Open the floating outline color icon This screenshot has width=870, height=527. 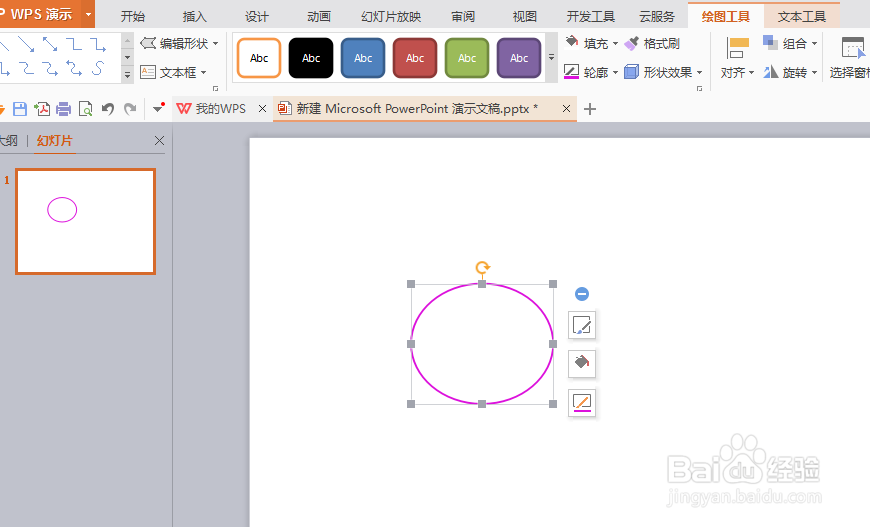pyautogui.click(x=582, y=403)
